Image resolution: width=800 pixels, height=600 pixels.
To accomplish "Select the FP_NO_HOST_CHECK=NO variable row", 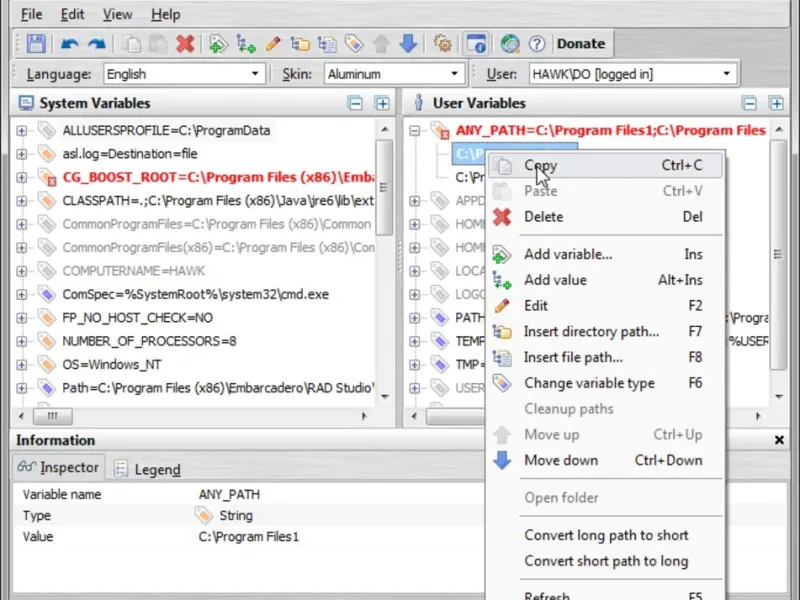I will (x=137, y=318).
